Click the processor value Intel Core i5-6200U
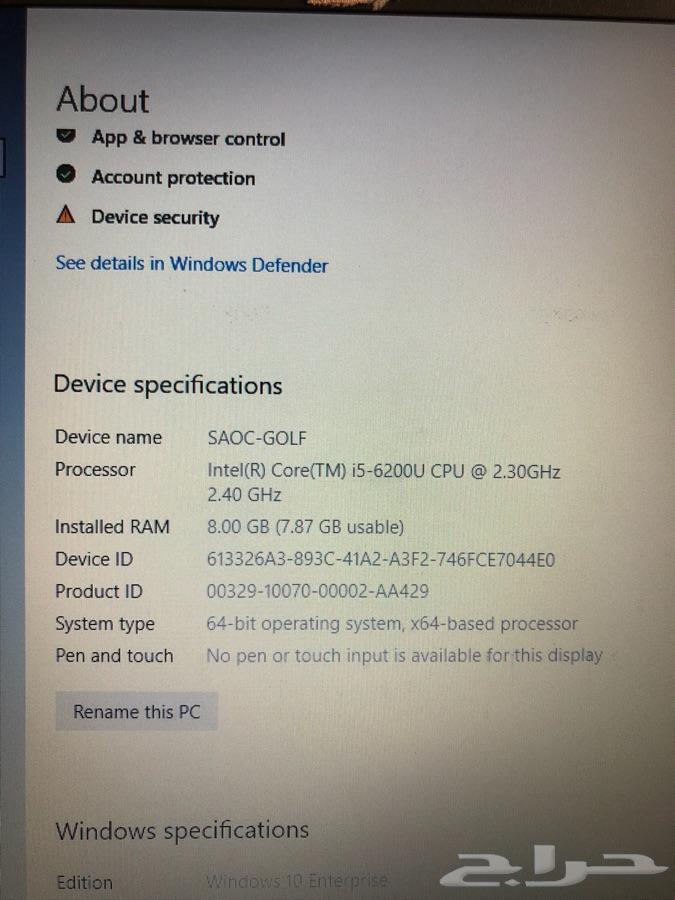Viewport: 675px width, 900px height. coord(383,483)
